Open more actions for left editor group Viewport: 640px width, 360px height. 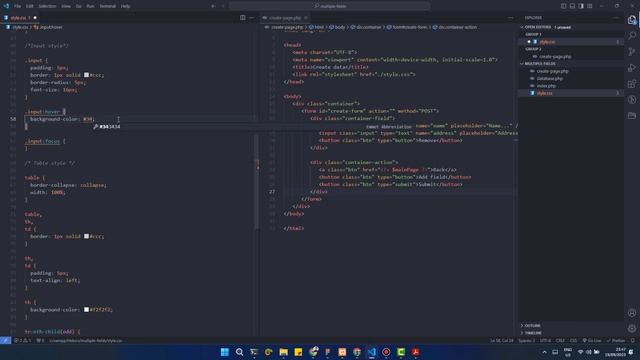[252, 18]
